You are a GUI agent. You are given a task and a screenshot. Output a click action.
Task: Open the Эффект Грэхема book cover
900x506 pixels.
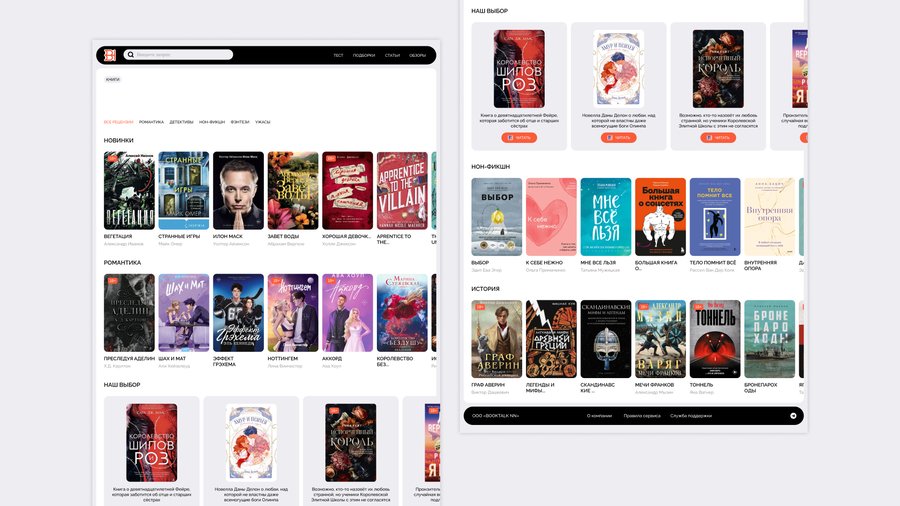point(238,313)
